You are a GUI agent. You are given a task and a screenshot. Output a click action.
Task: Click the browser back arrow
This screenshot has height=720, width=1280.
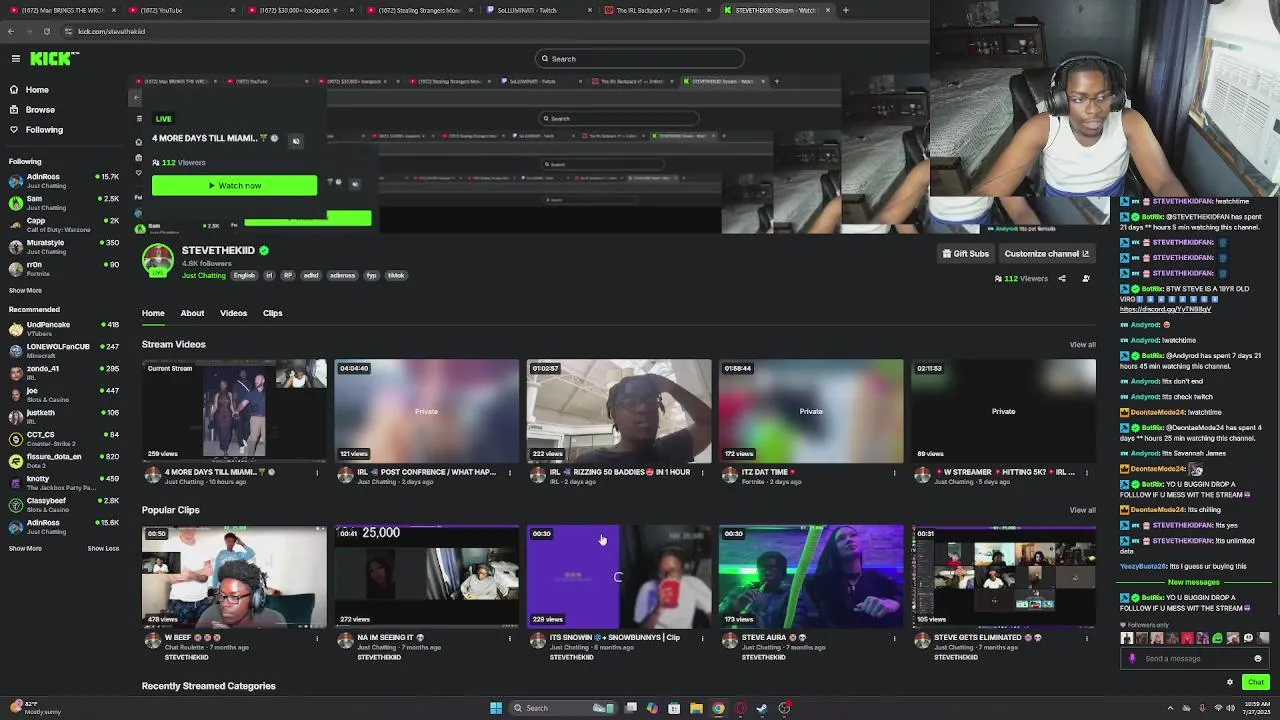(x=11, y=31)
